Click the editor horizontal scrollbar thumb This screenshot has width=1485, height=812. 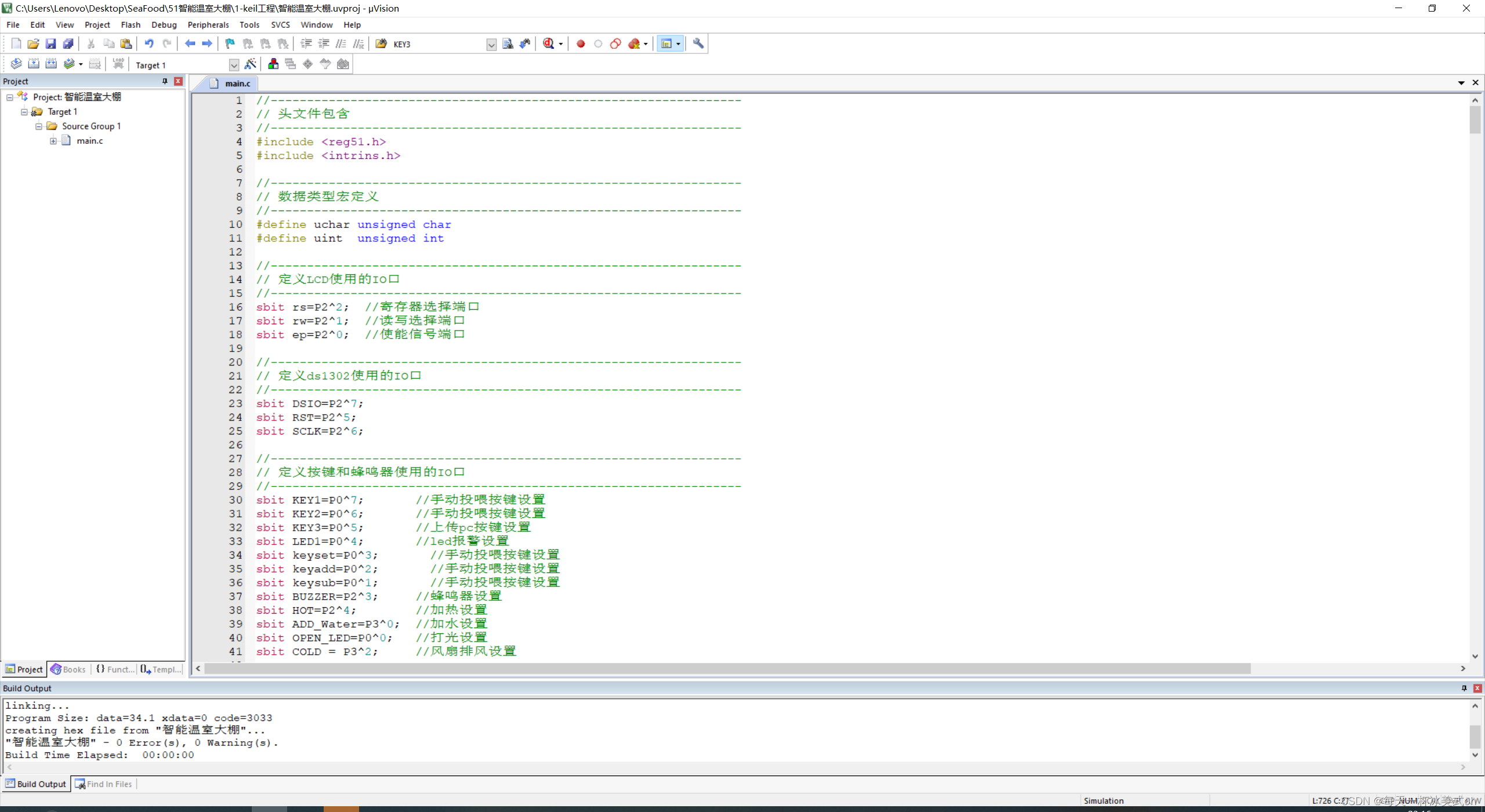point(727,669)
